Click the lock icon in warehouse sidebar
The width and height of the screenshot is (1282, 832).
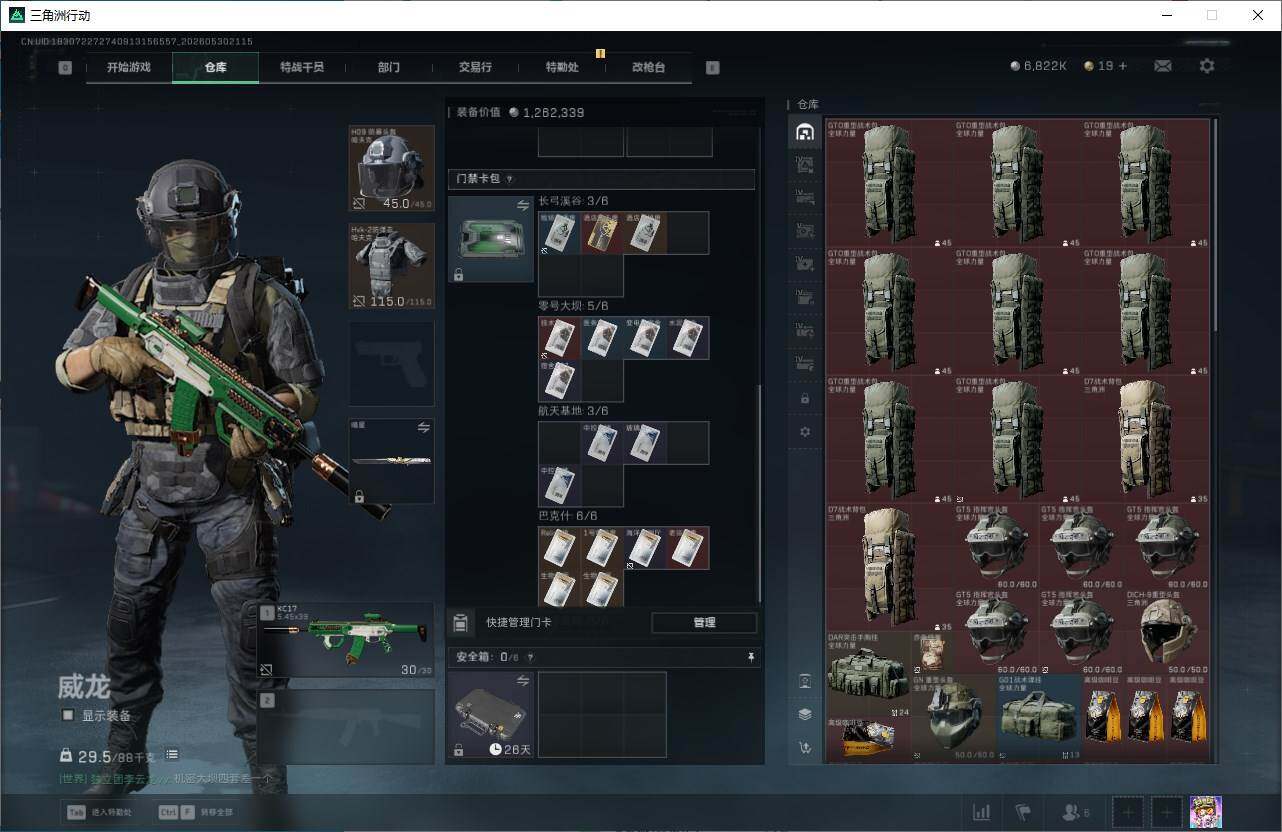tap(805, 398)
